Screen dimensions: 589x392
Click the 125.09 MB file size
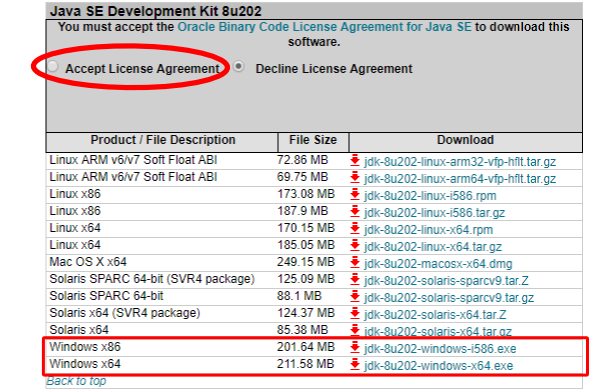pyautogui.click(x=306, y=279)
